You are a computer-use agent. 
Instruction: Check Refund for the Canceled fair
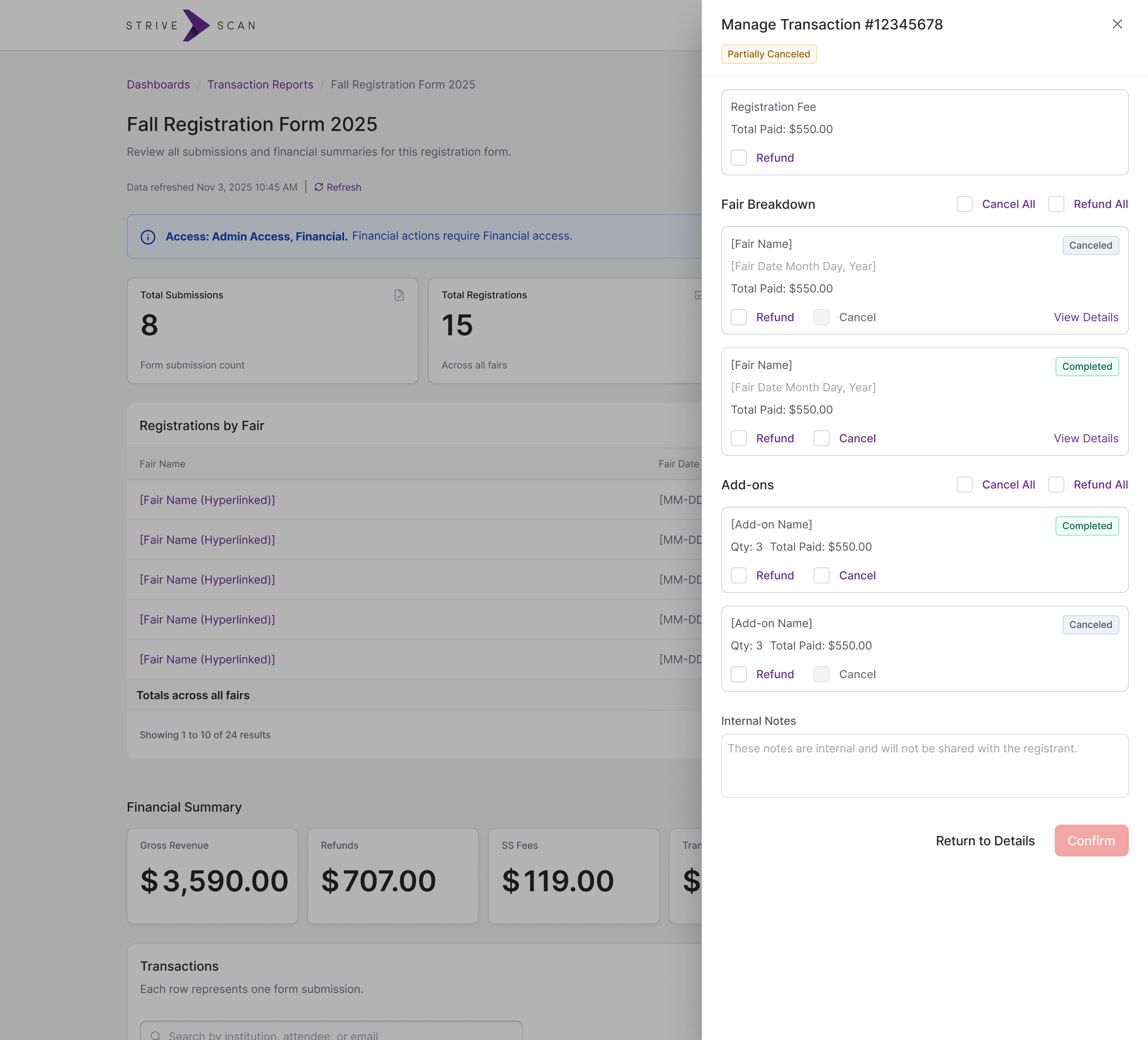pyautogui.click(x=739, y=317)
